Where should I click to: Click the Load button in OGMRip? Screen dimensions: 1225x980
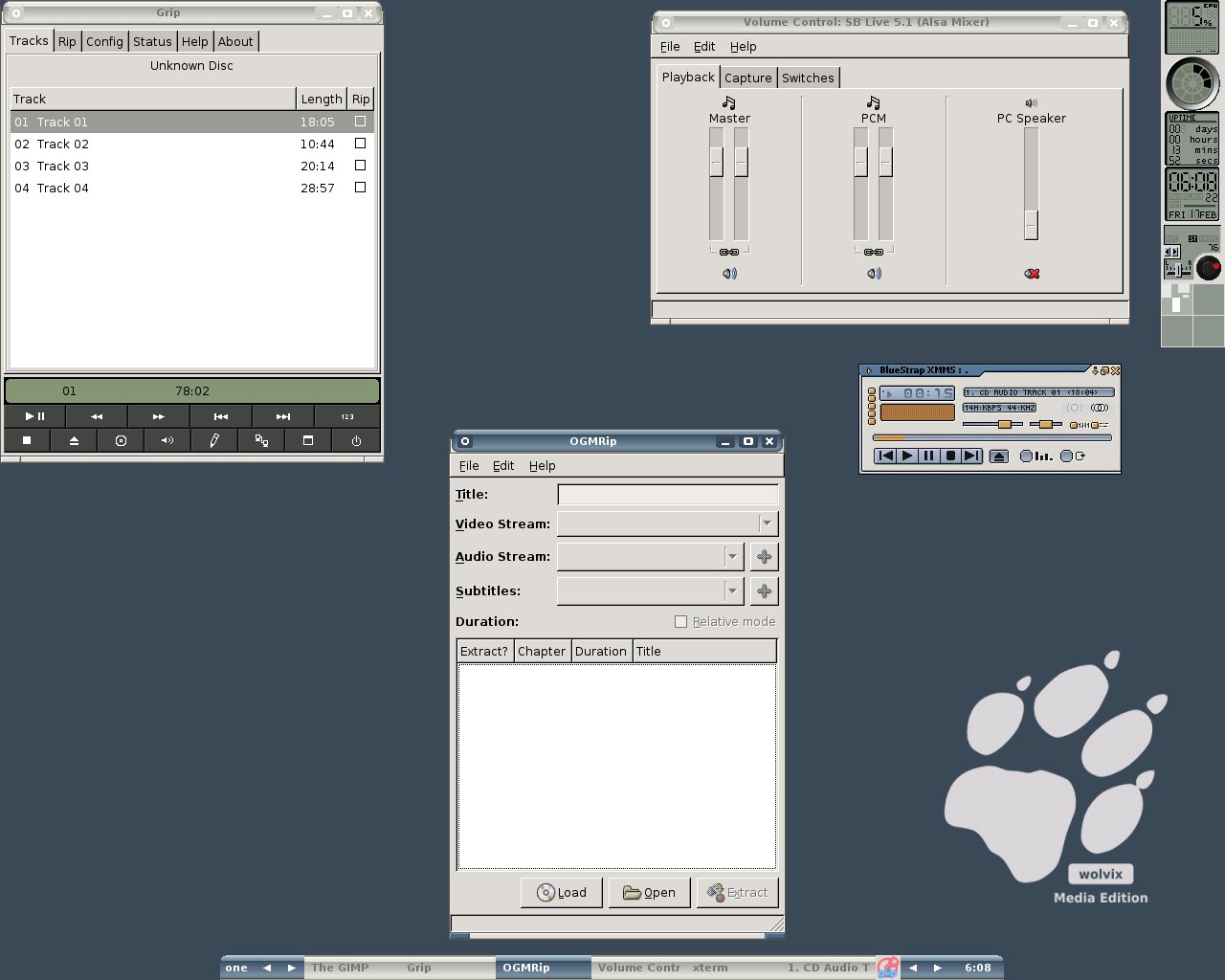[x=561, y=892]
